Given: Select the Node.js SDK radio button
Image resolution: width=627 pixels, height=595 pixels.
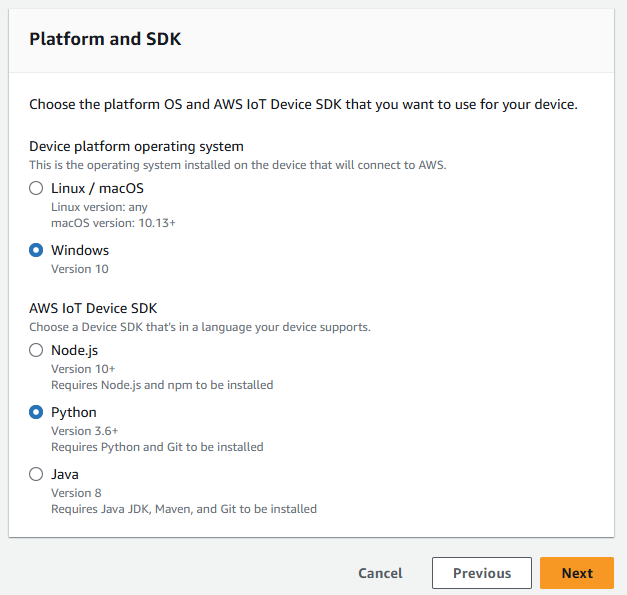Looking at the screenshot, I should 36,351.
